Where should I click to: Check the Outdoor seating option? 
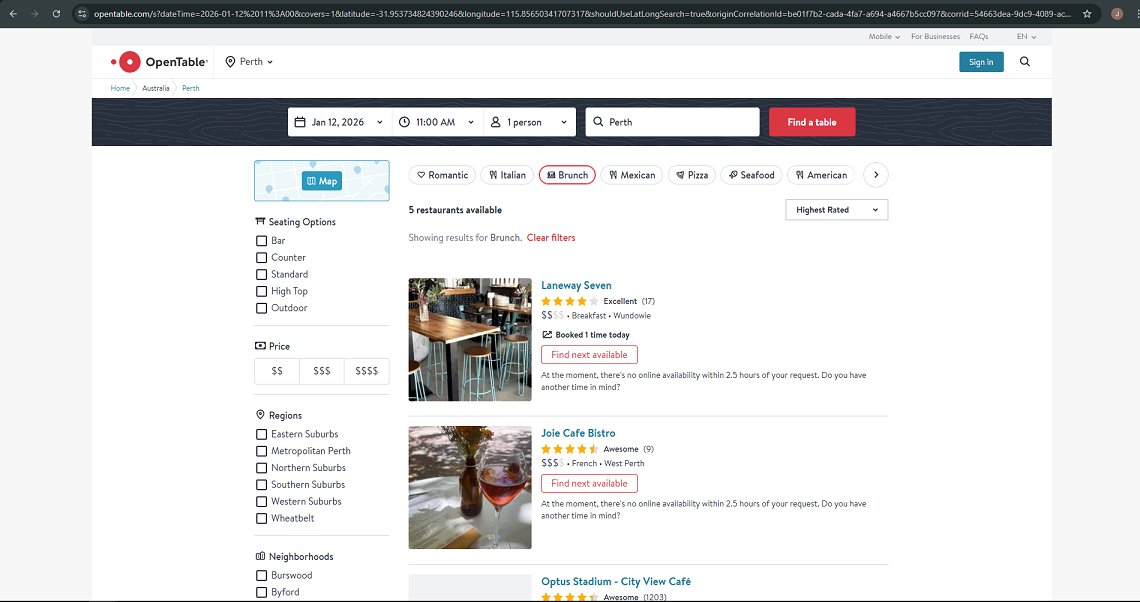click(x=262, y=308)
